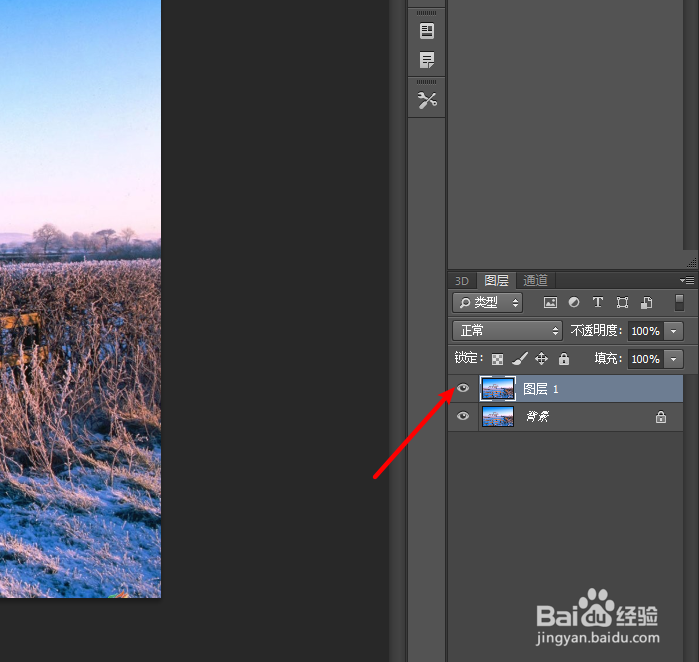
Task: Click the 不透明度 100% value field
Action: tap(646, 331)
